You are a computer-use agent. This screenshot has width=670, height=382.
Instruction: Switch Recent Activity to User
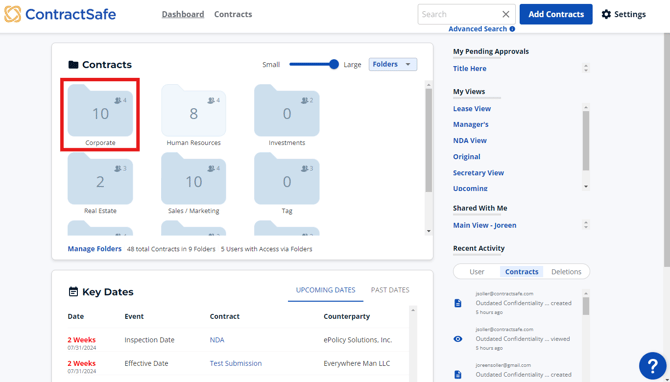tap(477, 272)
